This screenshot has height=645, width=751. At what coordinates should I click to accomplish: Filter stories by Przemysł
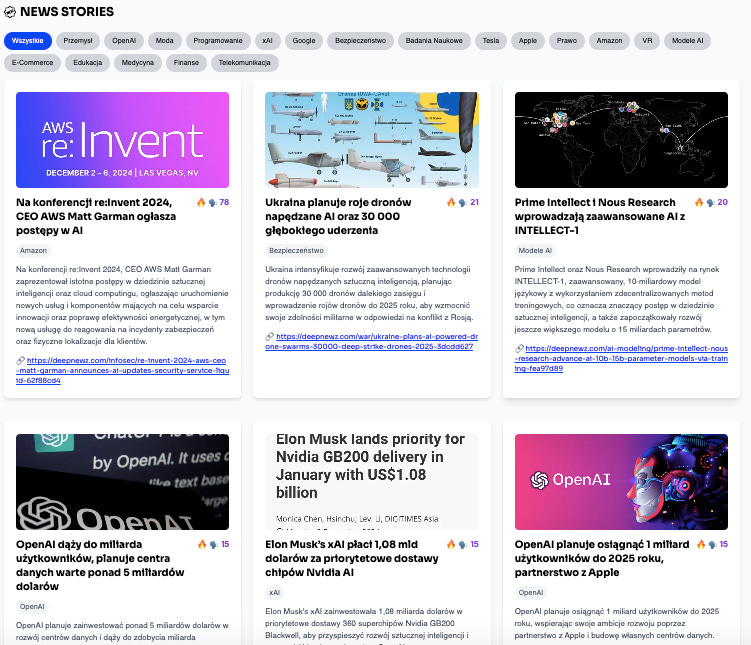[x=78, y=41]
